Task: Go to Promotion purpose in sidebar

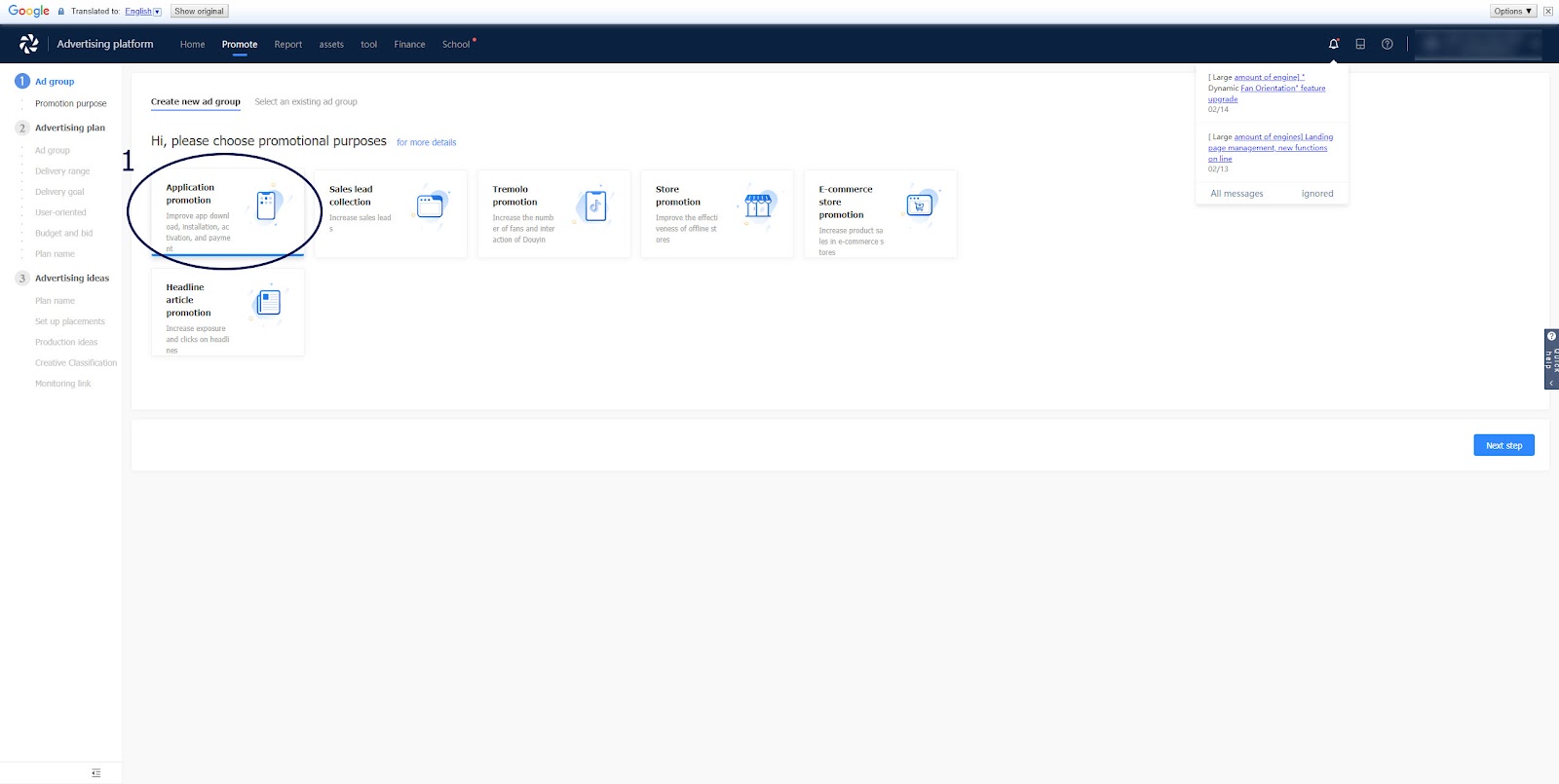Action: click(x=71, y=103)
